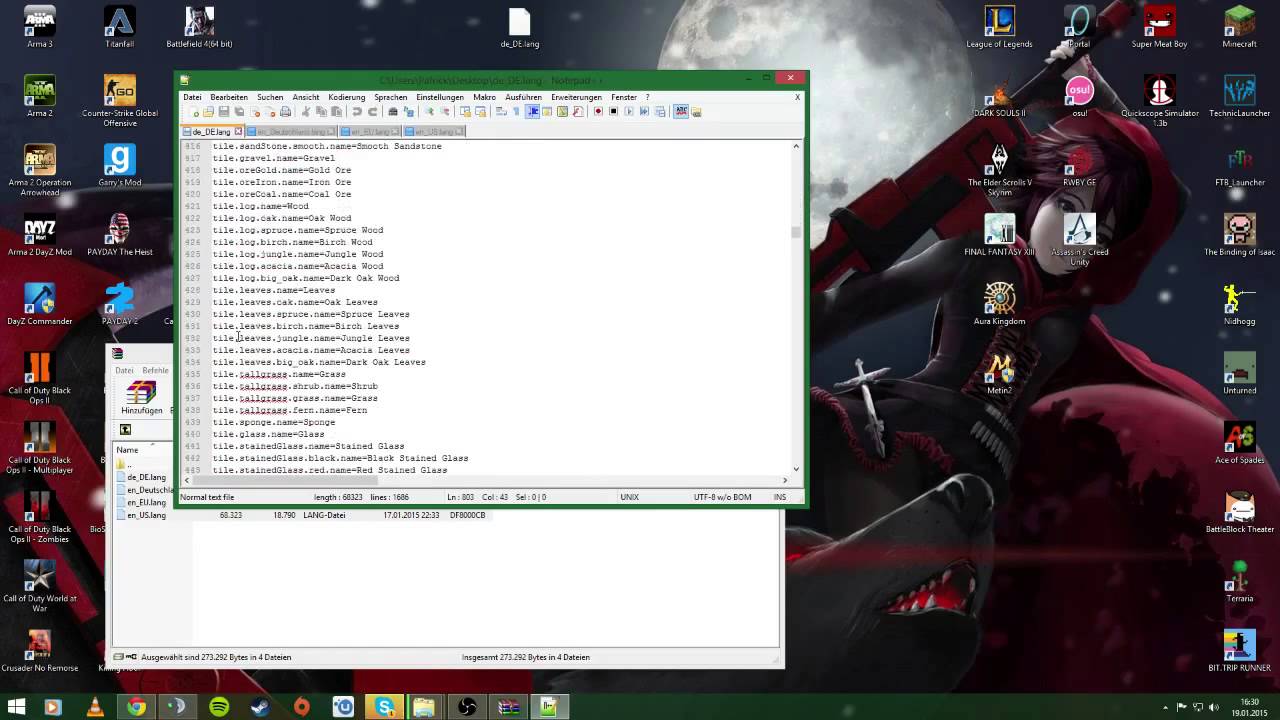This screenshot has height=720, width=1280.
Task: Click the New file icon in Notepad++ toolbar
Action: click(x=195, y=111)
